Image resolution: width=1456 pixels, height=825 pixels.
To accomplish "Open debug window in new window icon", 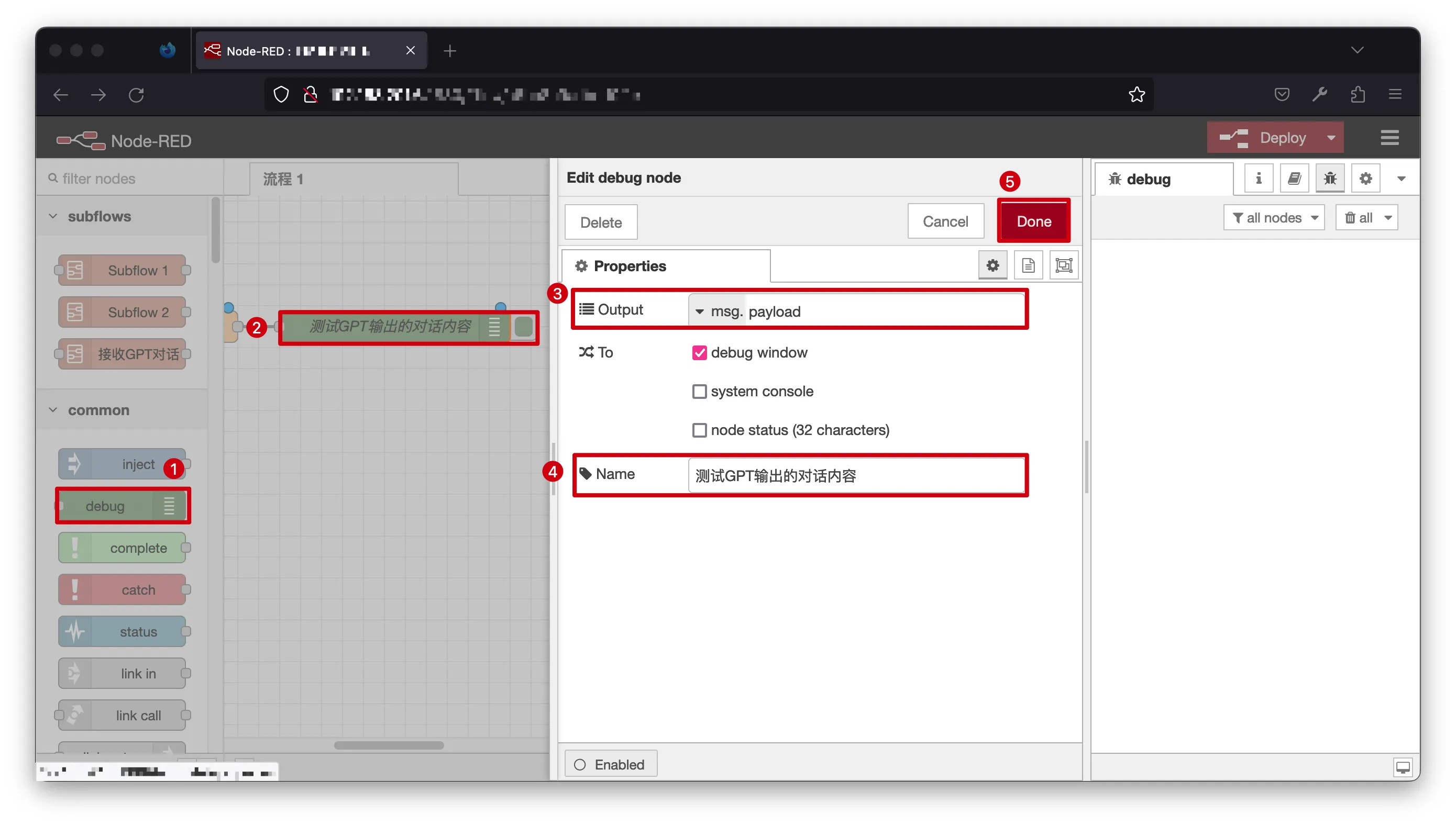I will [x=1402, y=767].
